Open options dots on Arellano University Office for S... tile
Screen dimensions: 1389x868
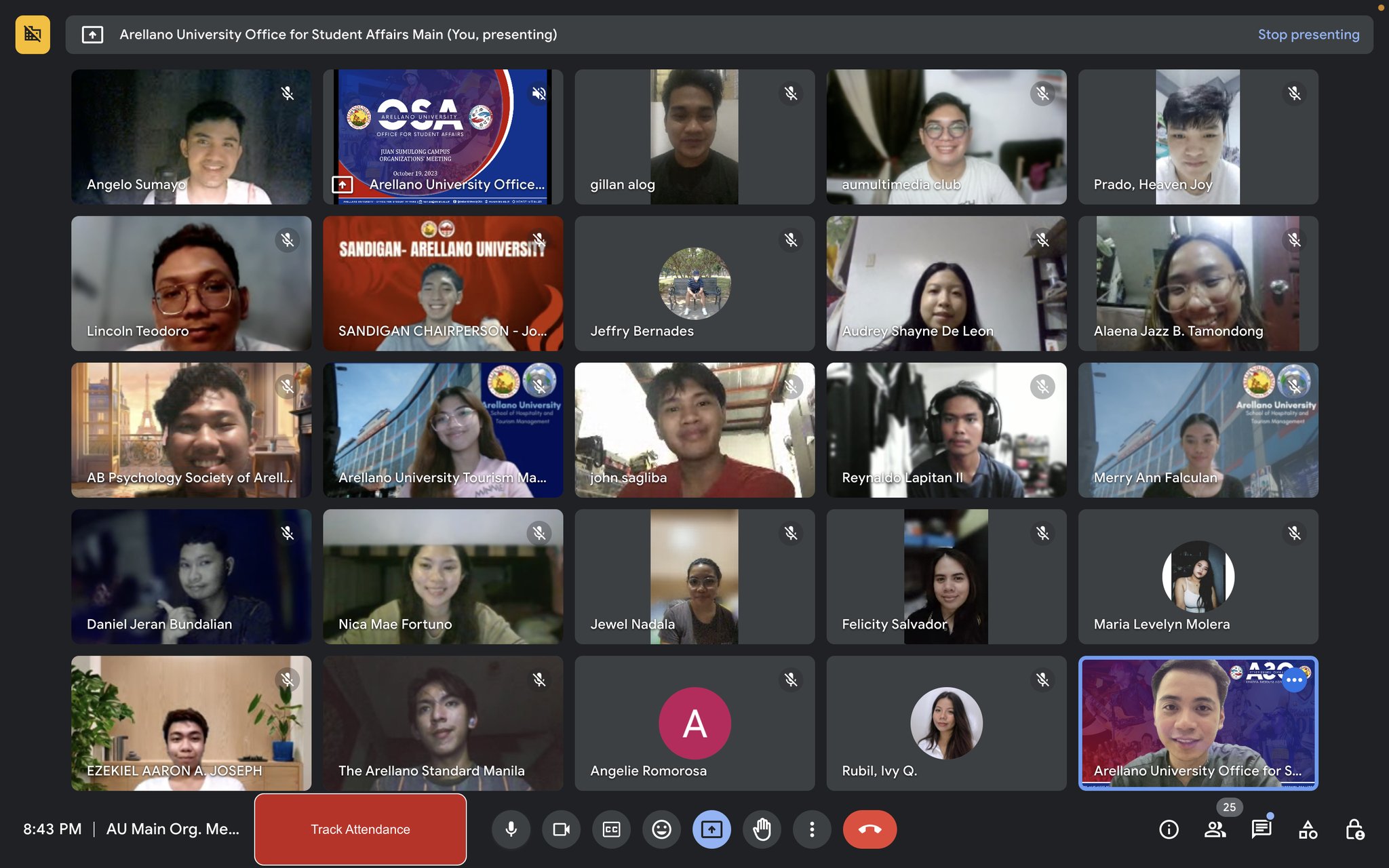pyautogui.click(x=1294, y=679)
